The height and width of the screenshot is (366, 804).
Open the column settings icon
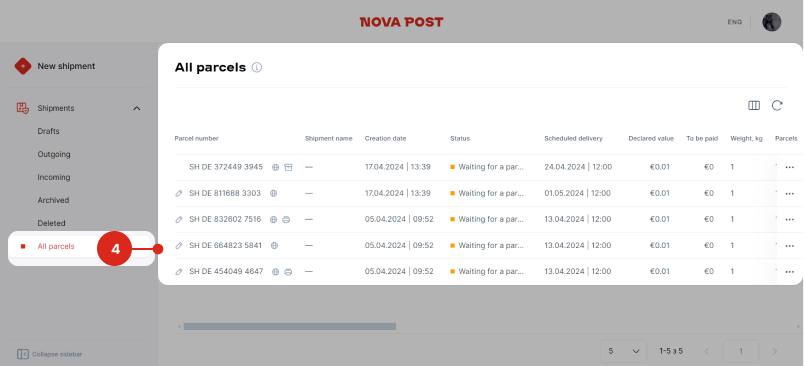[754, 106]
